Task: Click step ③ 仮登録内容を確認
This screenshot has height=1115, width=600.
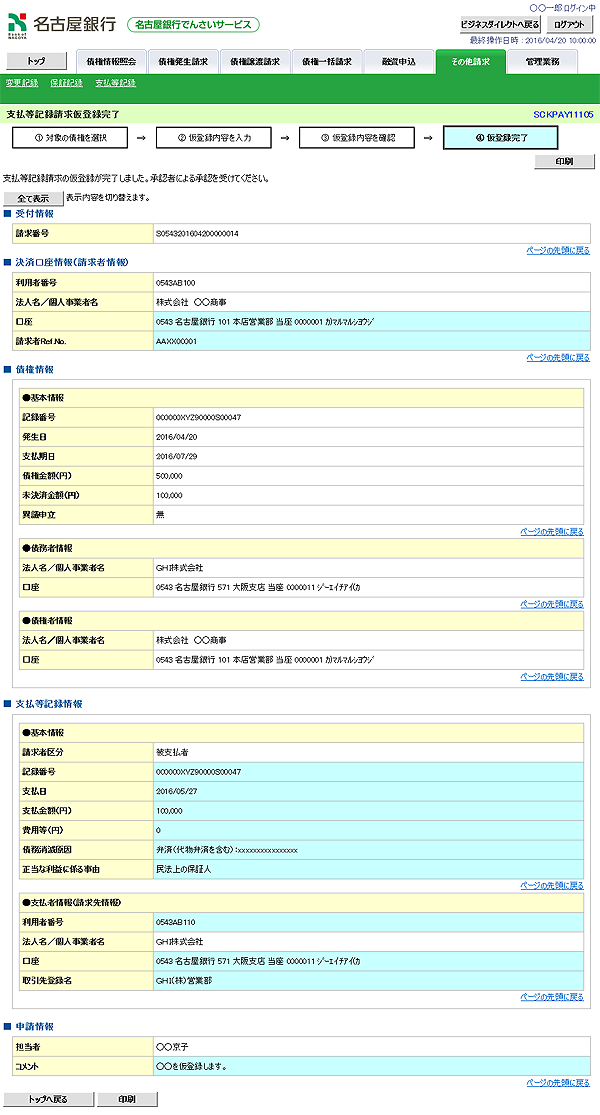Action: 357,138
